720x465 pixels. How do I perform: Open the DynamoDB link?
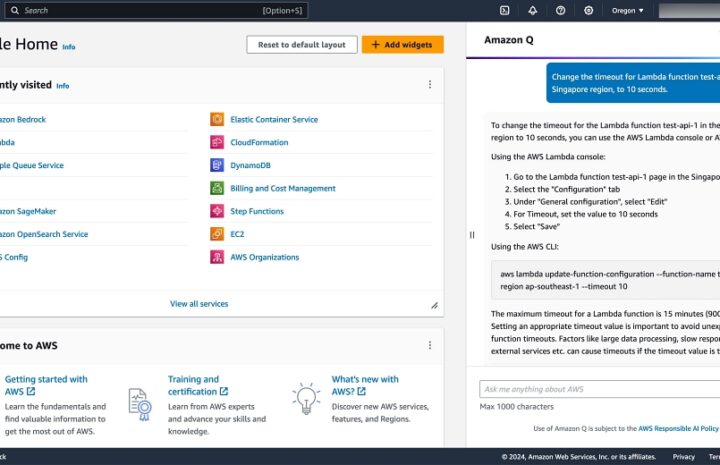point(250,165)
